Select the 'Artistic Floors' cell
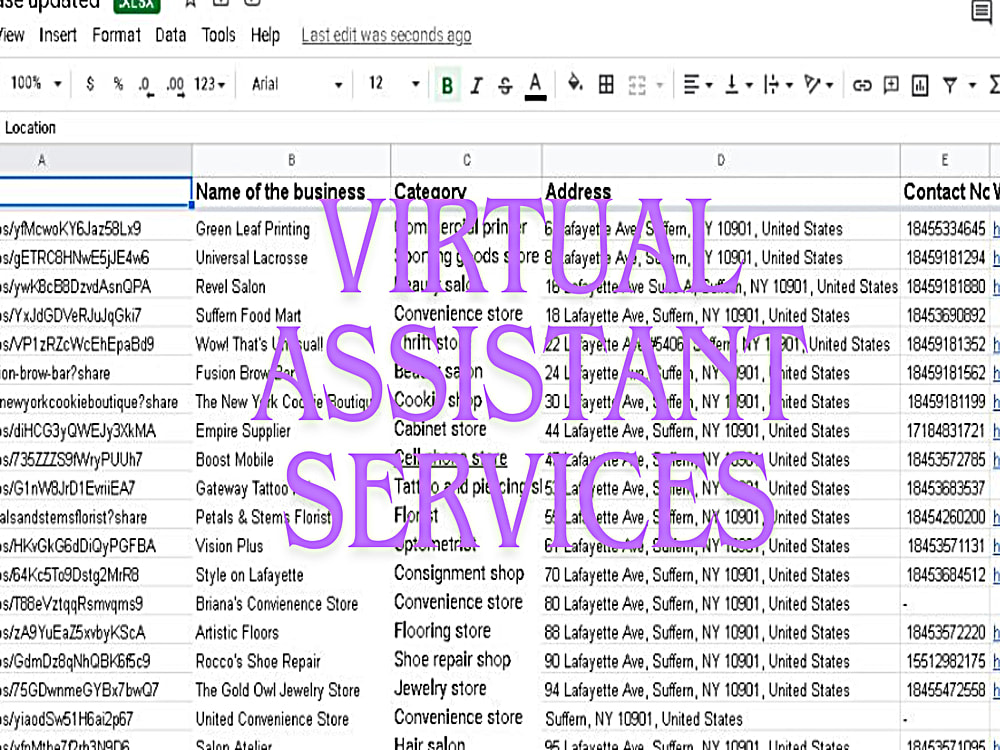This screenshot has height=750, width=1000. (291, 632)
